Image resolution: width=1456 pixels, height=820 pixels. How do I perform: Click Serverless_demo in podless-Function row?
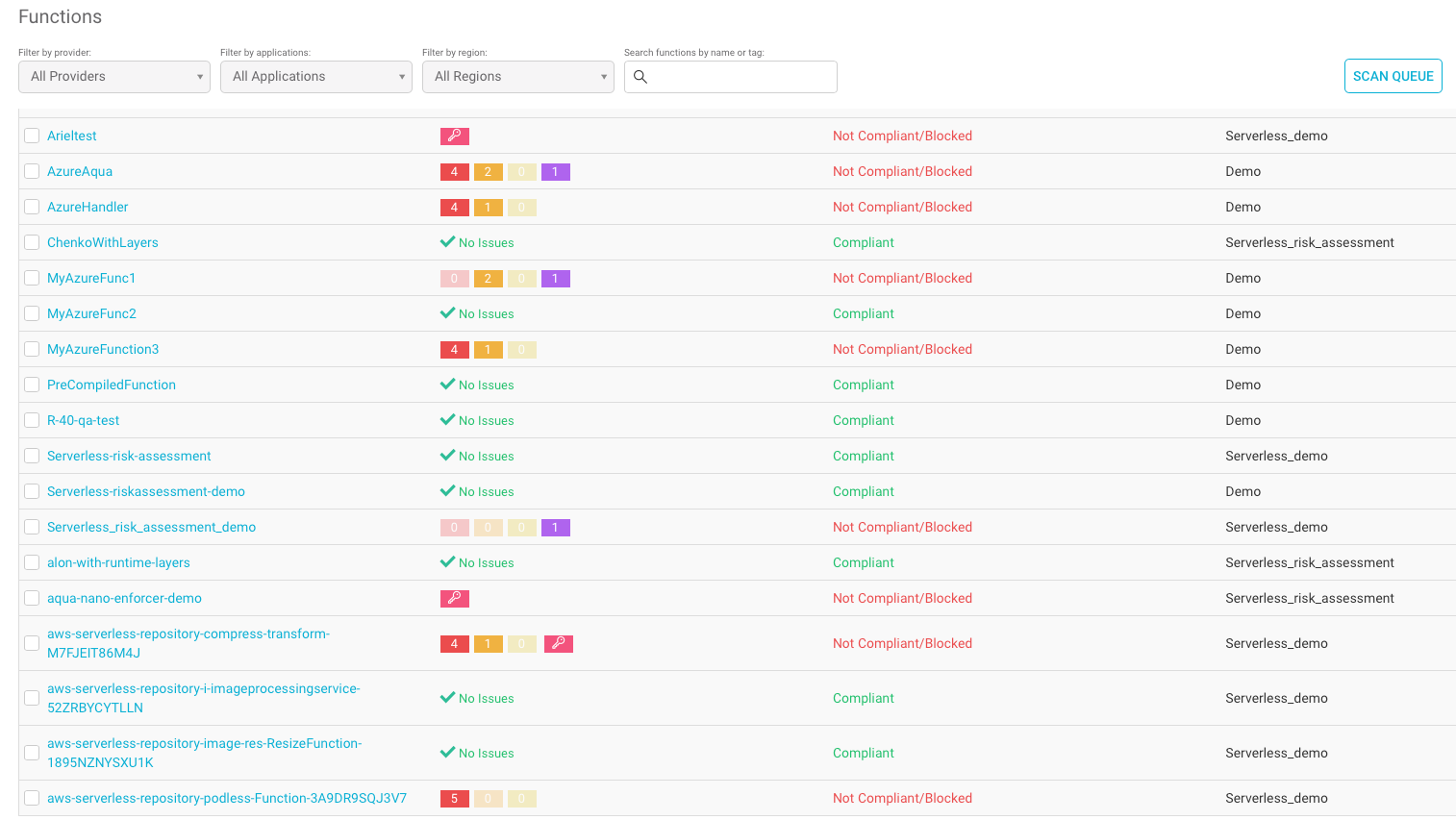click(1276, 798)
